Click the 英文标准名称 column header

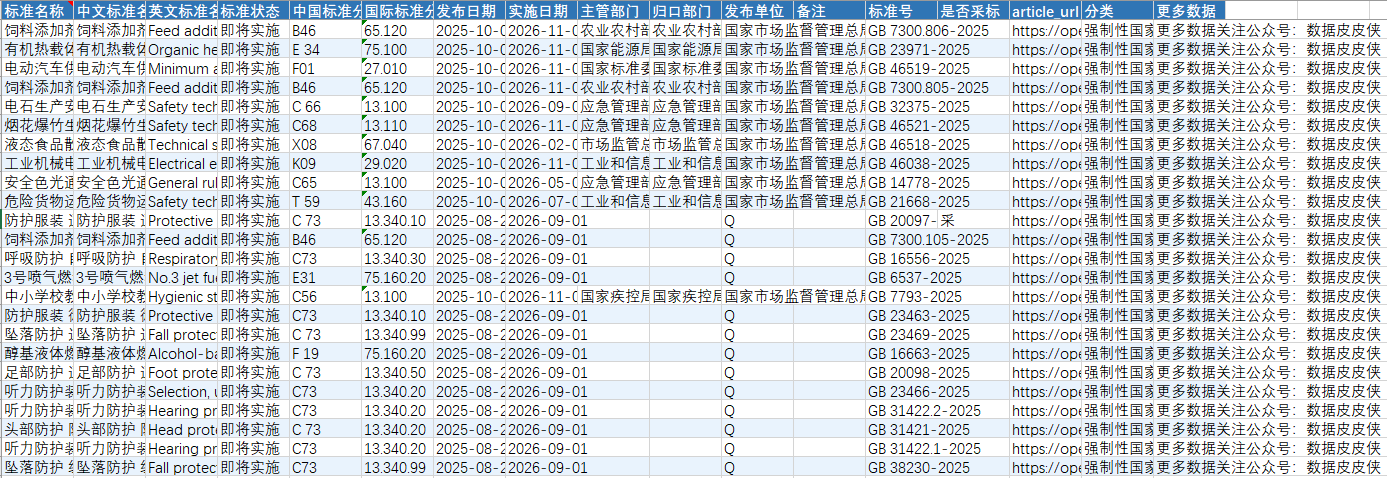(182, 11)
